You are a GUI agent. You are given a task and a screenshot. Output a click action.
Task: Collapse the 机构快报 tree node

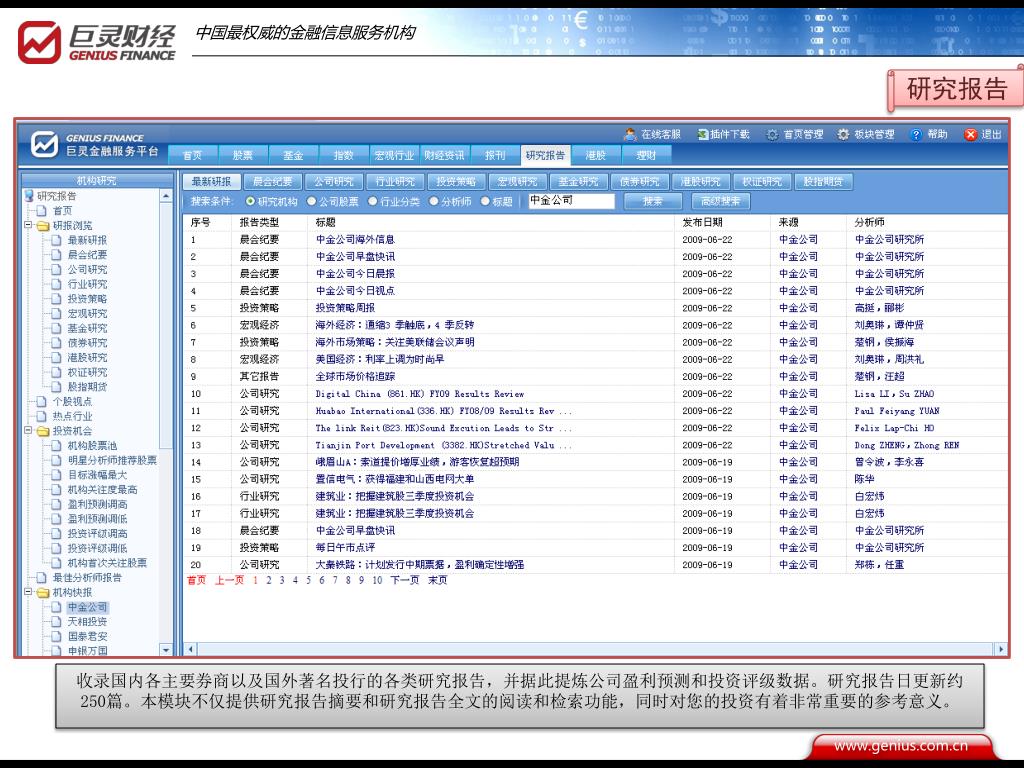coord(28,592)
